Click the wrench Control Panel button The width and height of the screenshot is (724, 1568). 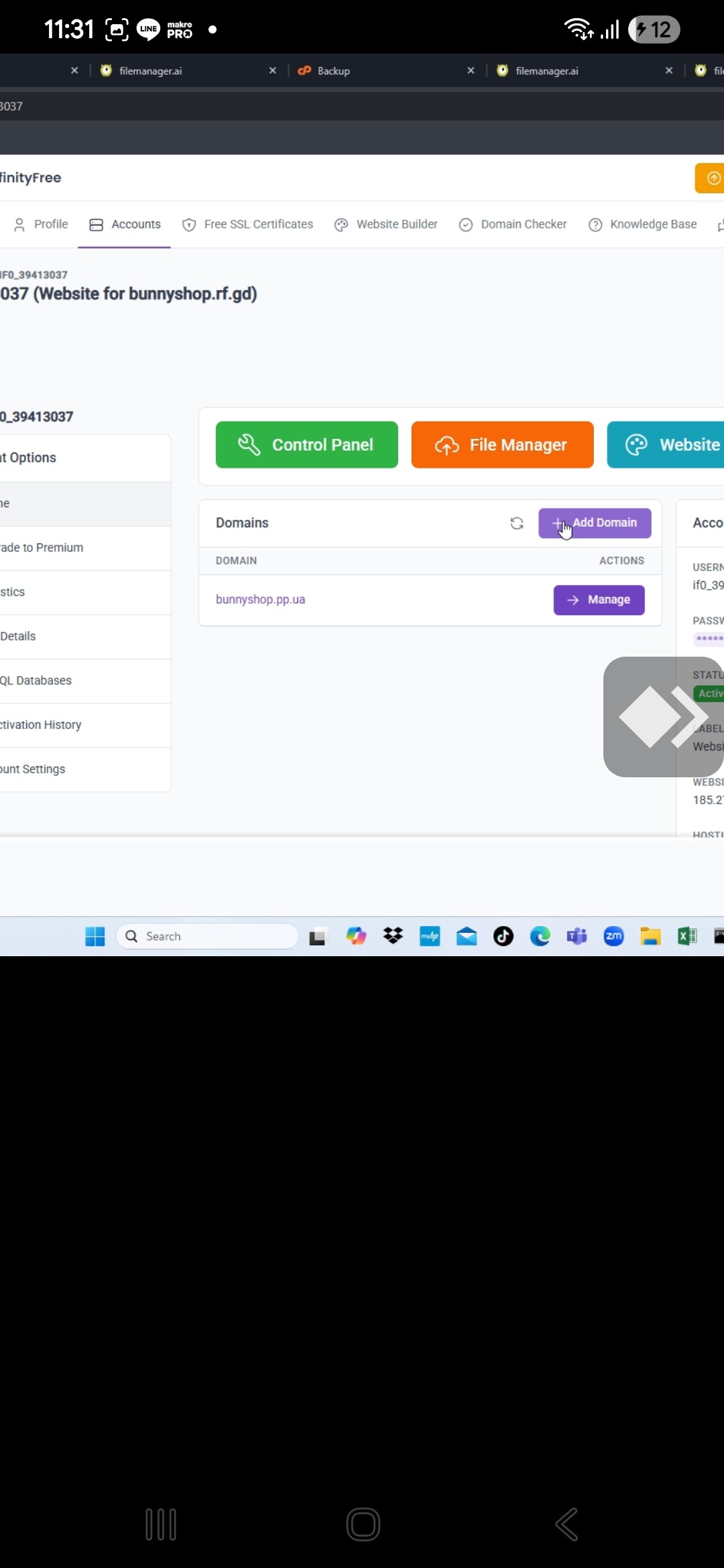click(306, 445)
